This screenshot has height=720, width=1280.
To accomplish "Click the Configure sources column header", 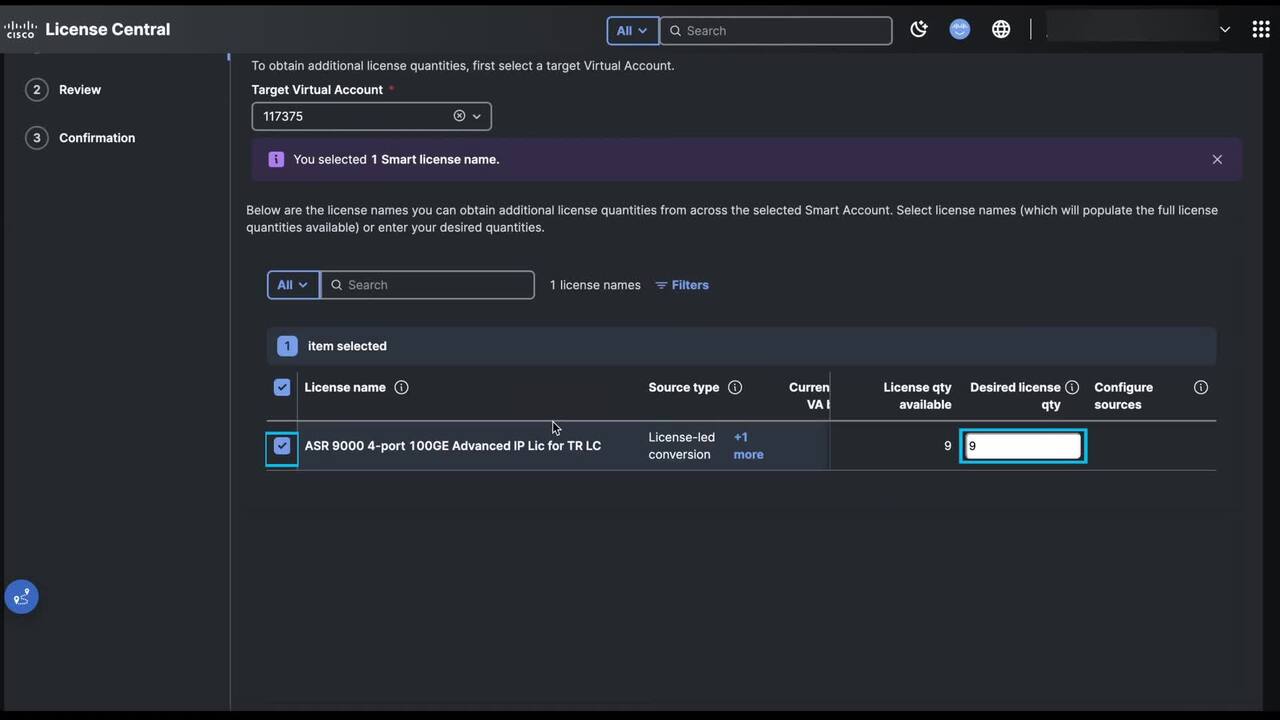I will pyautogui.click(x=1123, y=396).
